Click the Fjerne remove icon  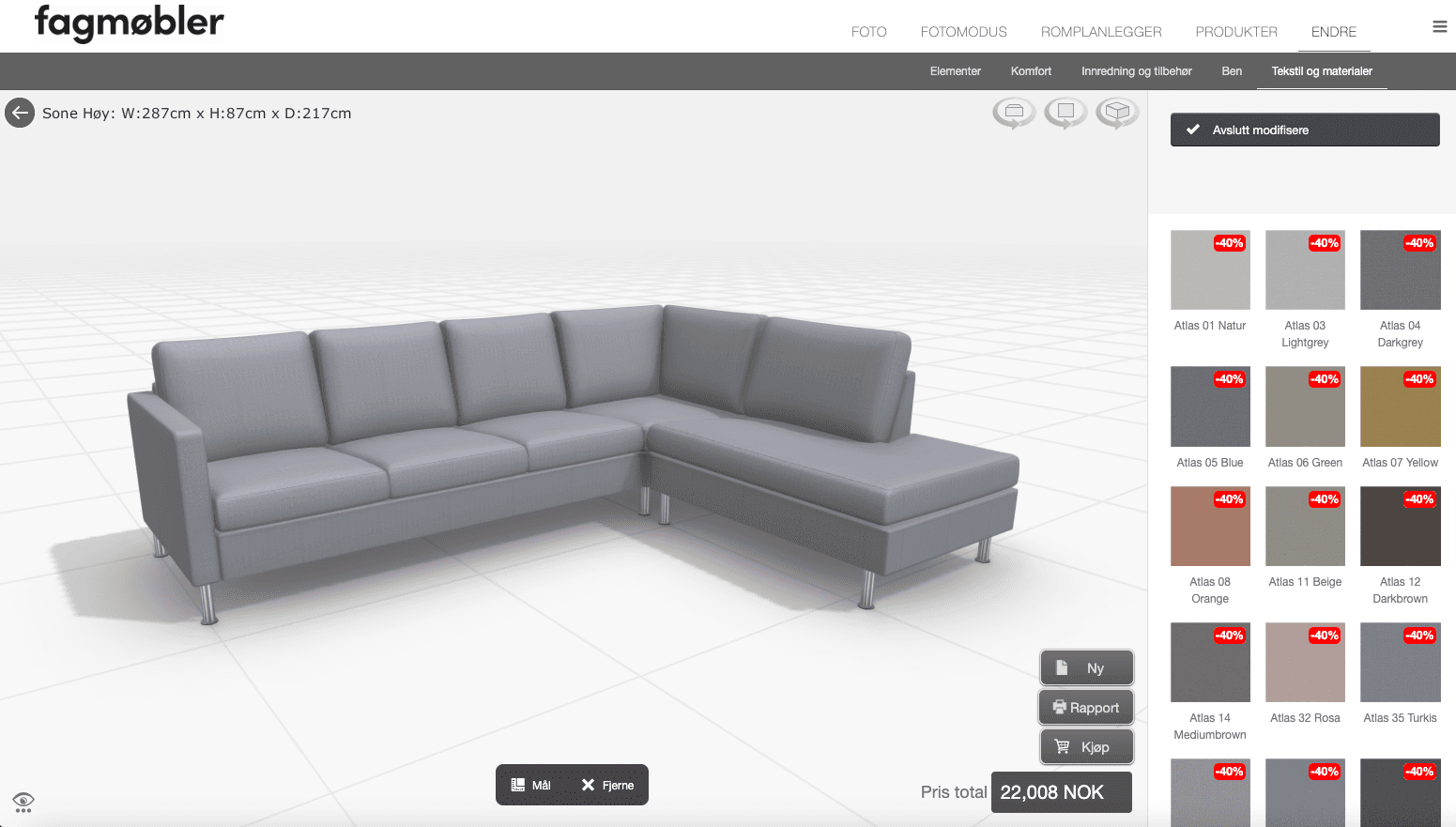coord(588,785)
